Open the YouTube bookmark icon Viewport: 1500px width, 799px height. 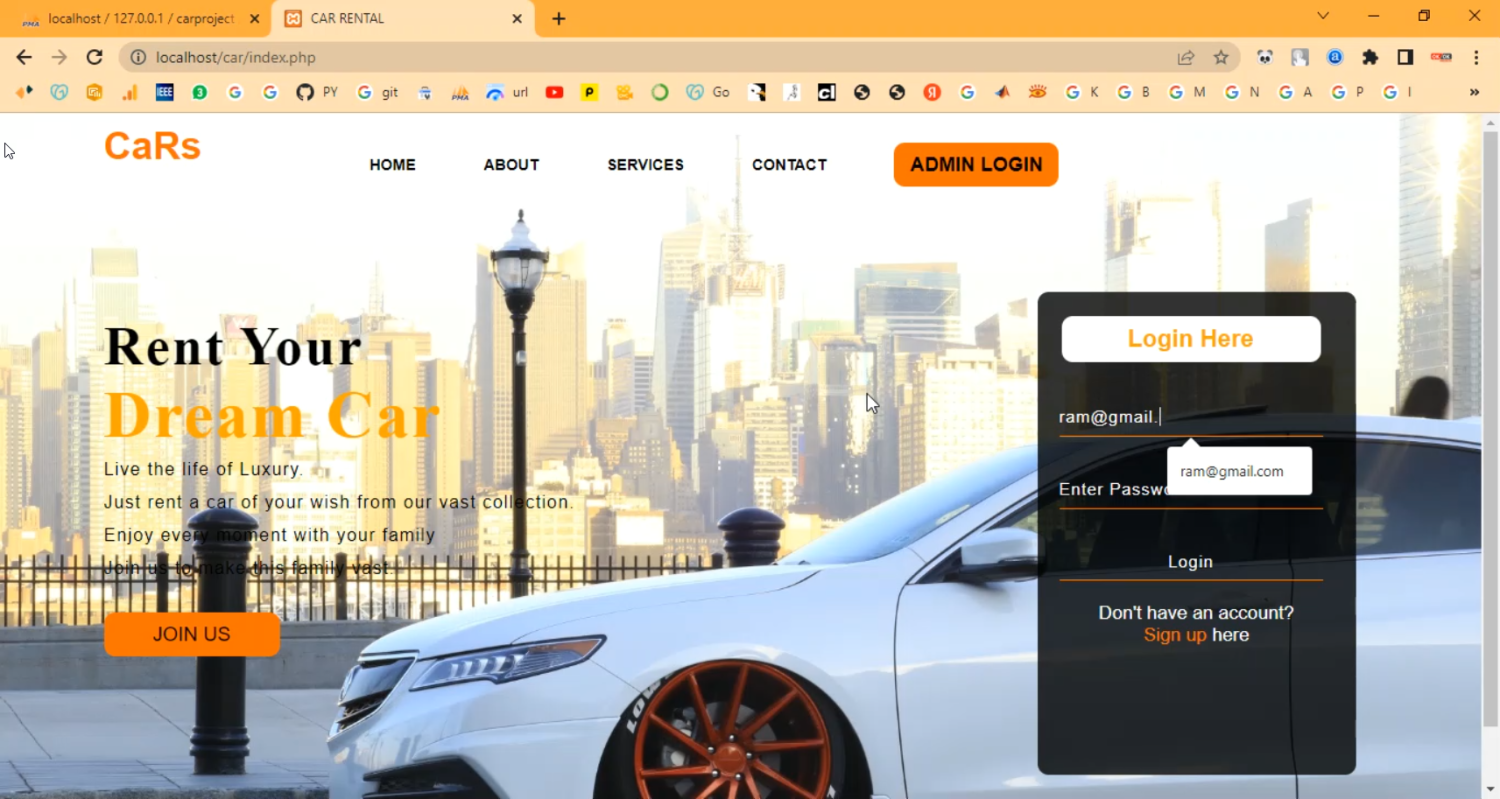tap(554, 92)
